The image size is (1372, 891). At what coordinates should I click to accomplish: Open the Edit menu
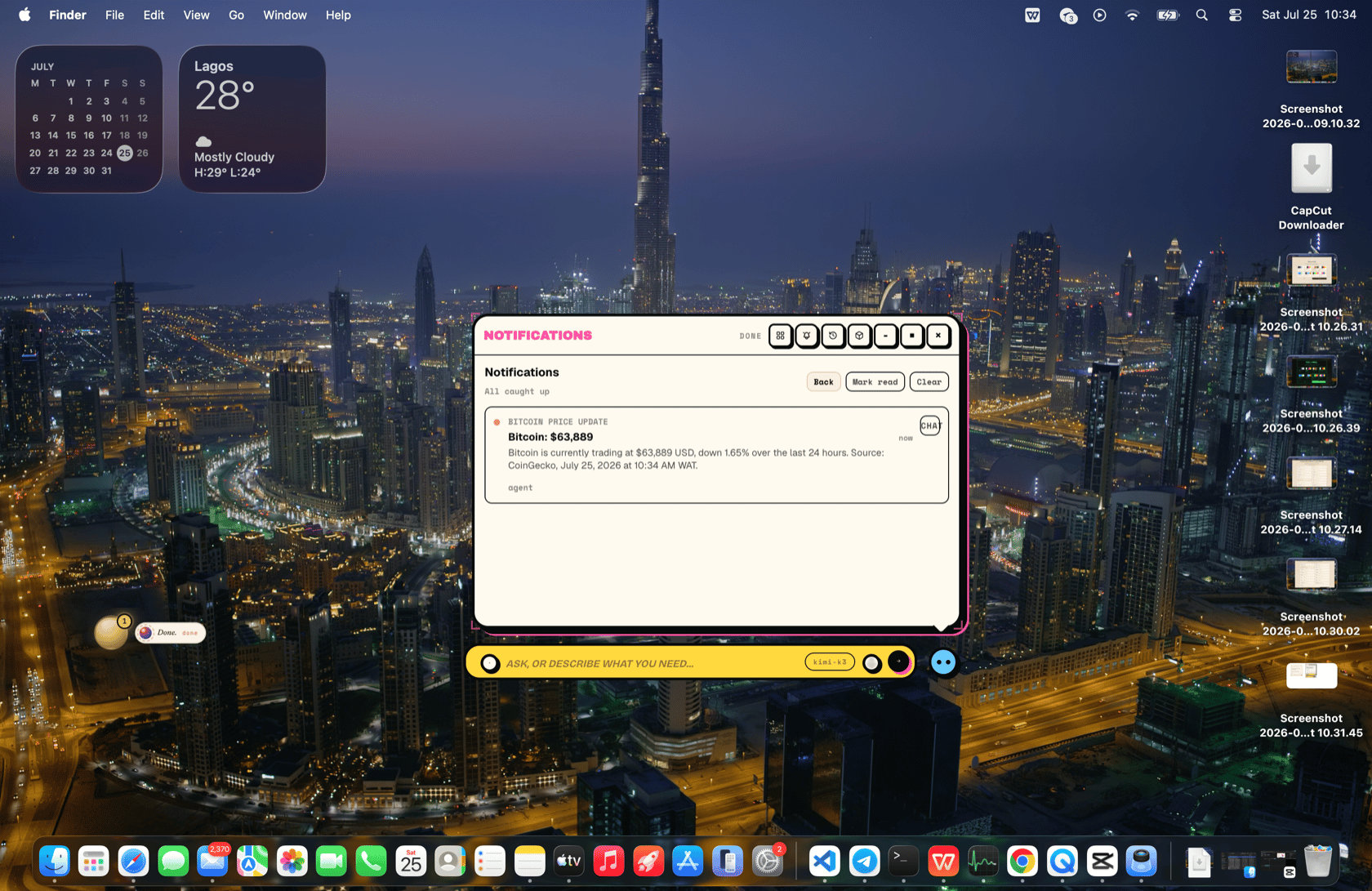click(x=154, y=15)
